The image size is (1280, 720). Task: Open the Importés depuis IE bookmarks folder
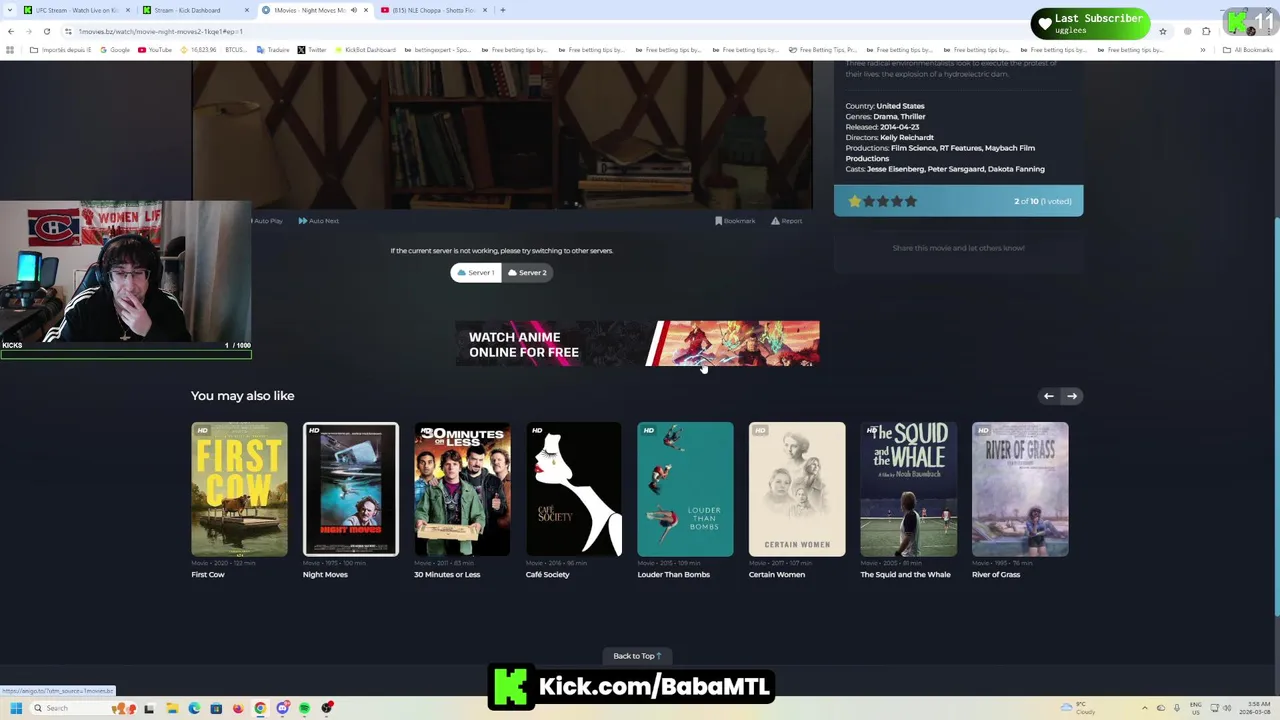coord(61,50)
